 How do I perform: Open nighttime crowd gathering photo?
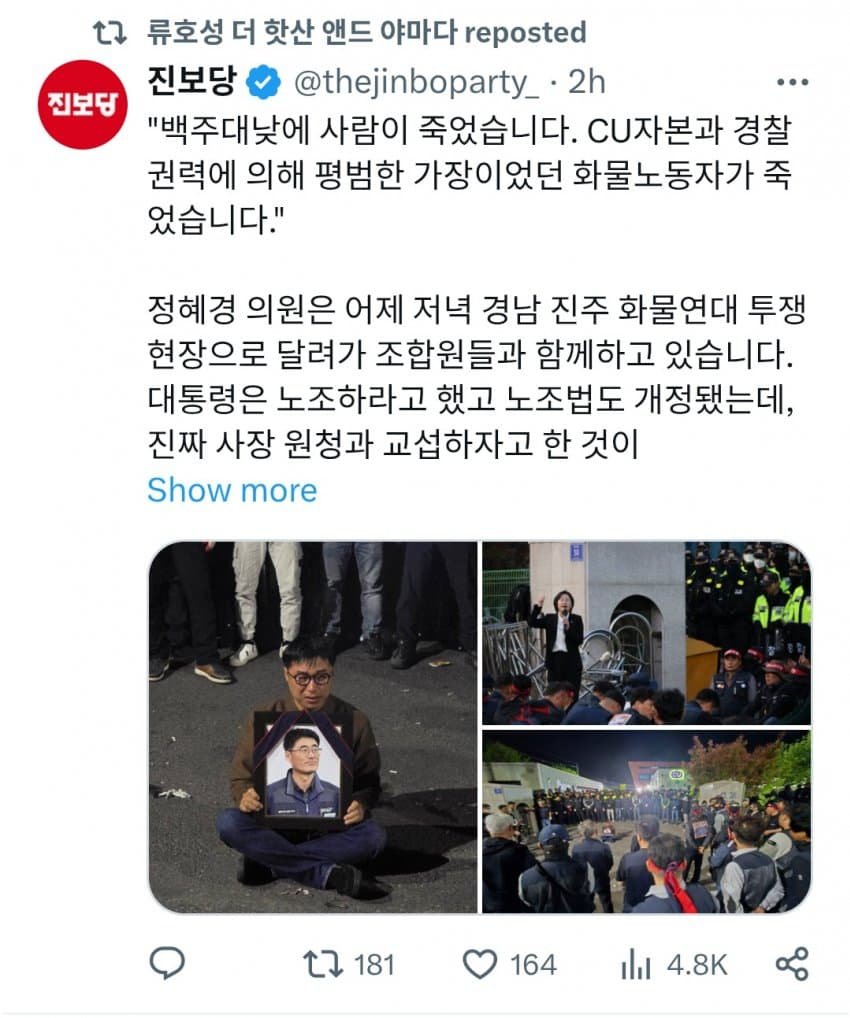click(x=647, y=821)
